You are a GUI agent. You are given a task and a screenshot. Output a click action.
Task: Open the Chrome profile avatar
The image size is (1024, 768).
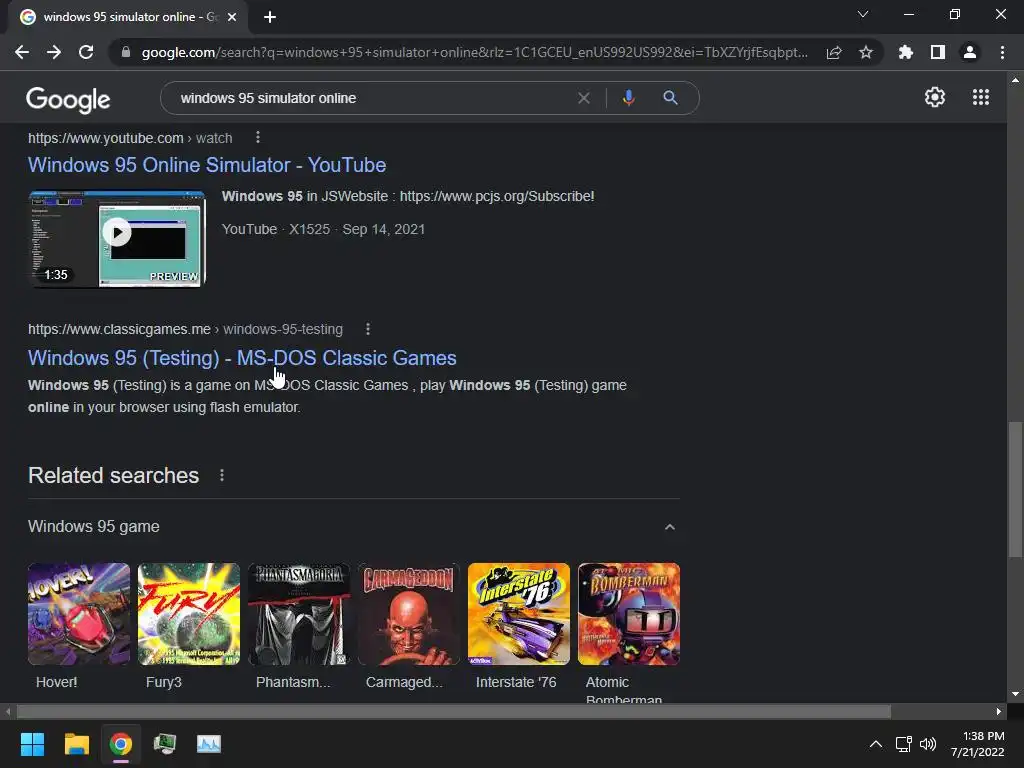click(x=970, y=52)
